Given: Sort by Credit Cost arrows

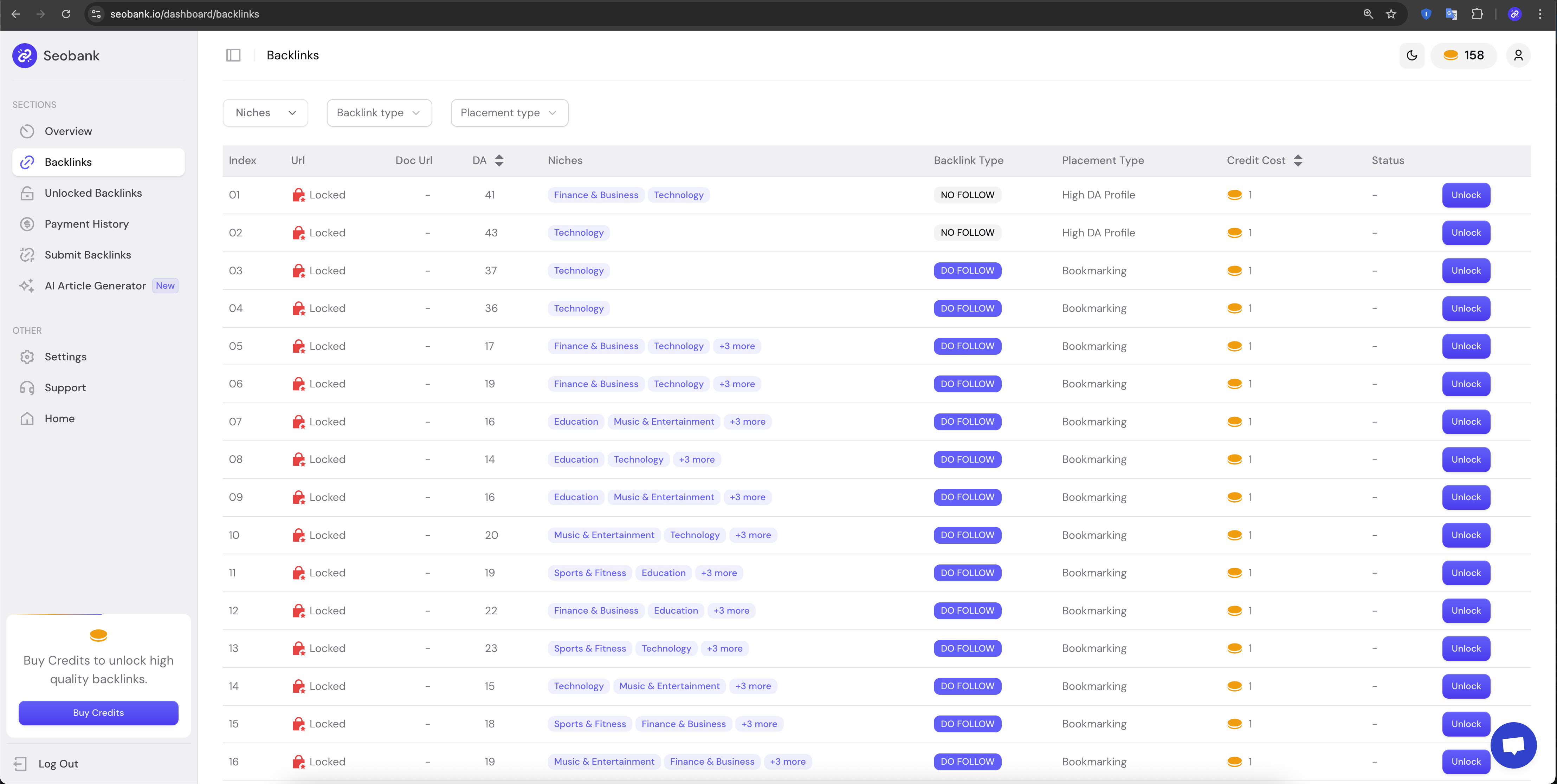Looking at the screenshot, I should coord(1298,161).
